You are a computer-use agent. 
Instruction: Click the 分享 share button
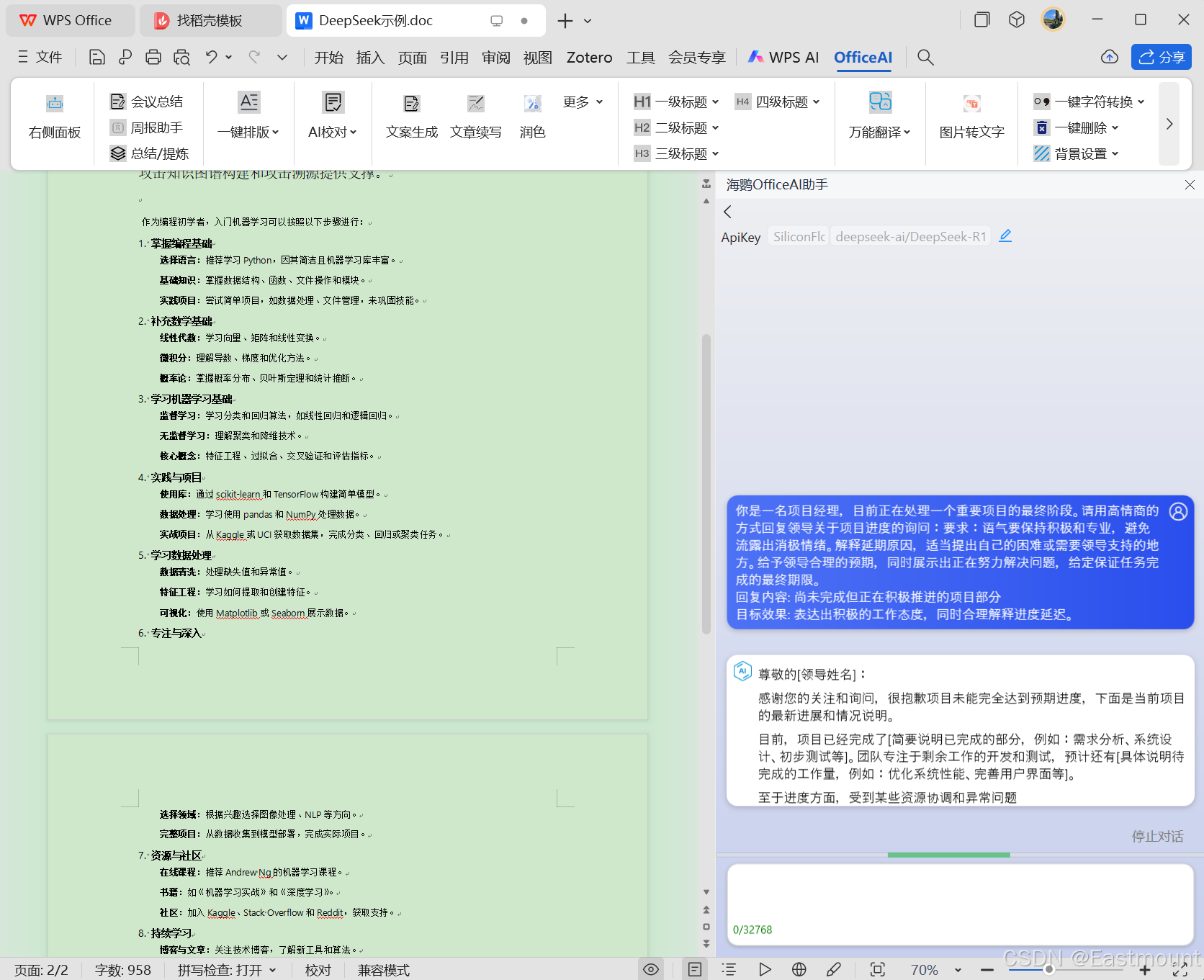pos(1162,57)
